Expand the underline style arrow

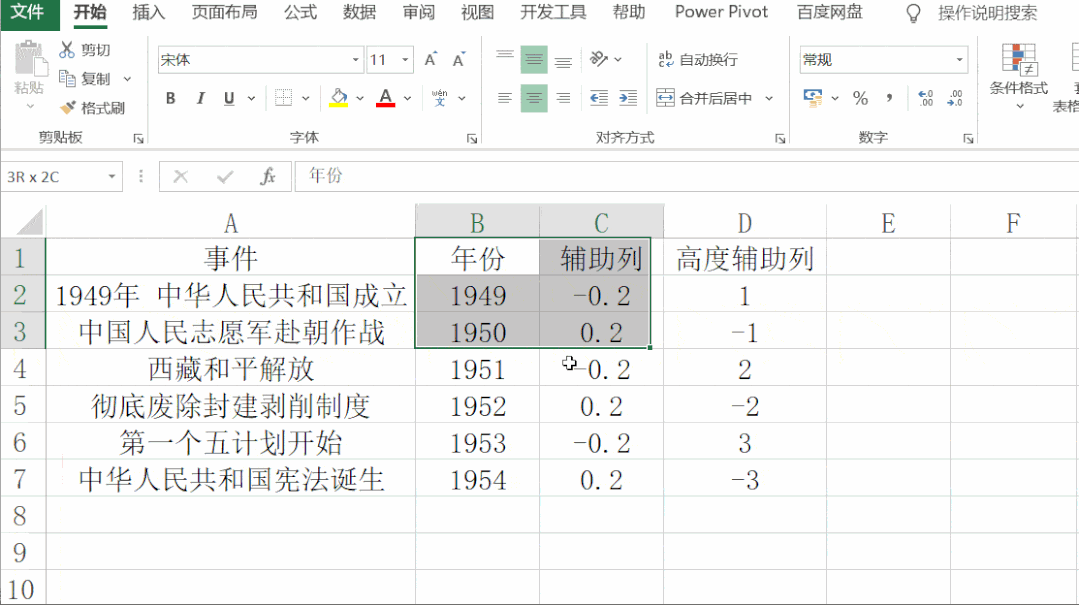pos(252,98)
